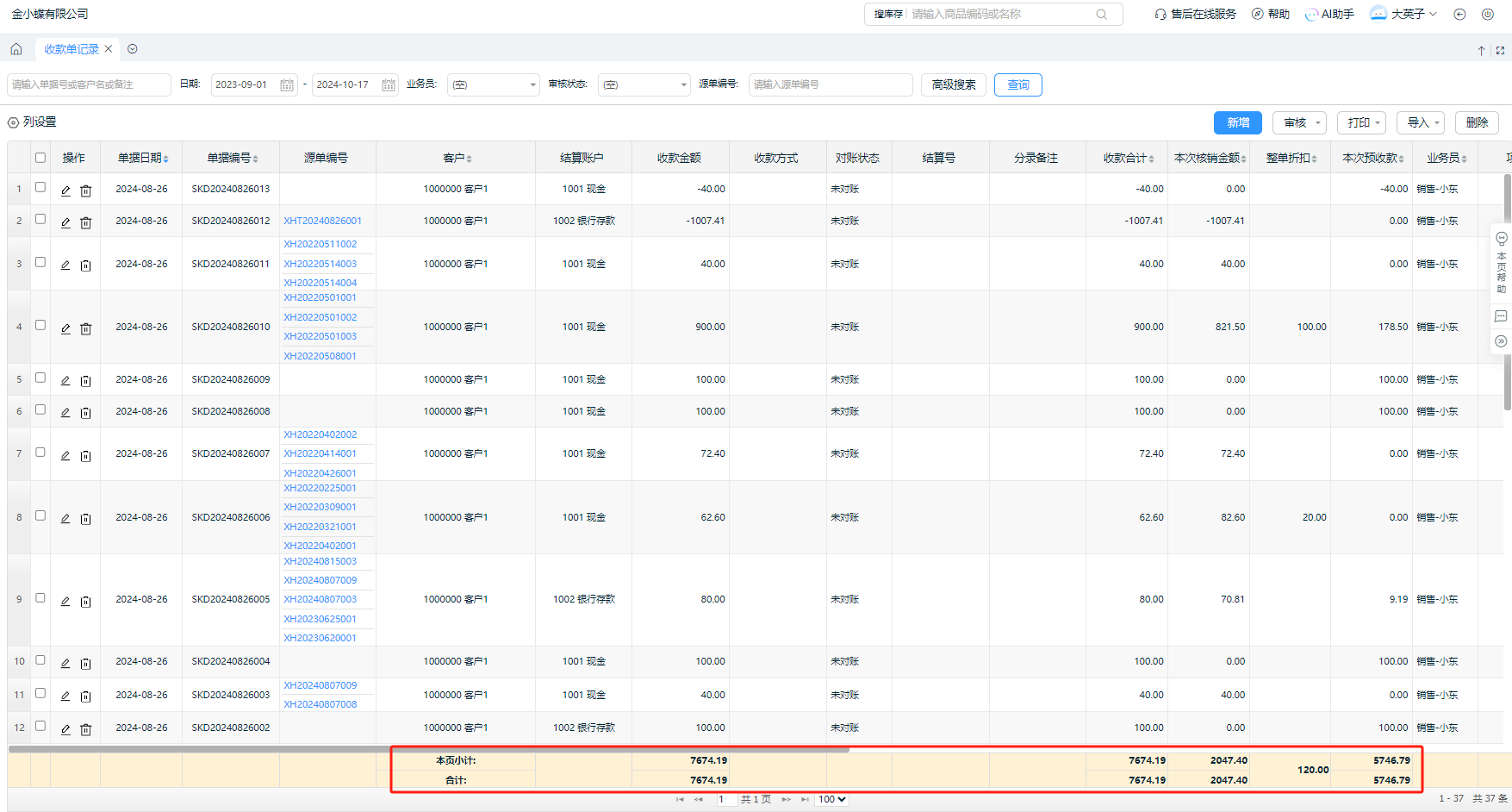Image resolution: width=1512 pixels, height=812 pixels.
Task: Toggle fullscreen expand icon
Action: 1500,51
